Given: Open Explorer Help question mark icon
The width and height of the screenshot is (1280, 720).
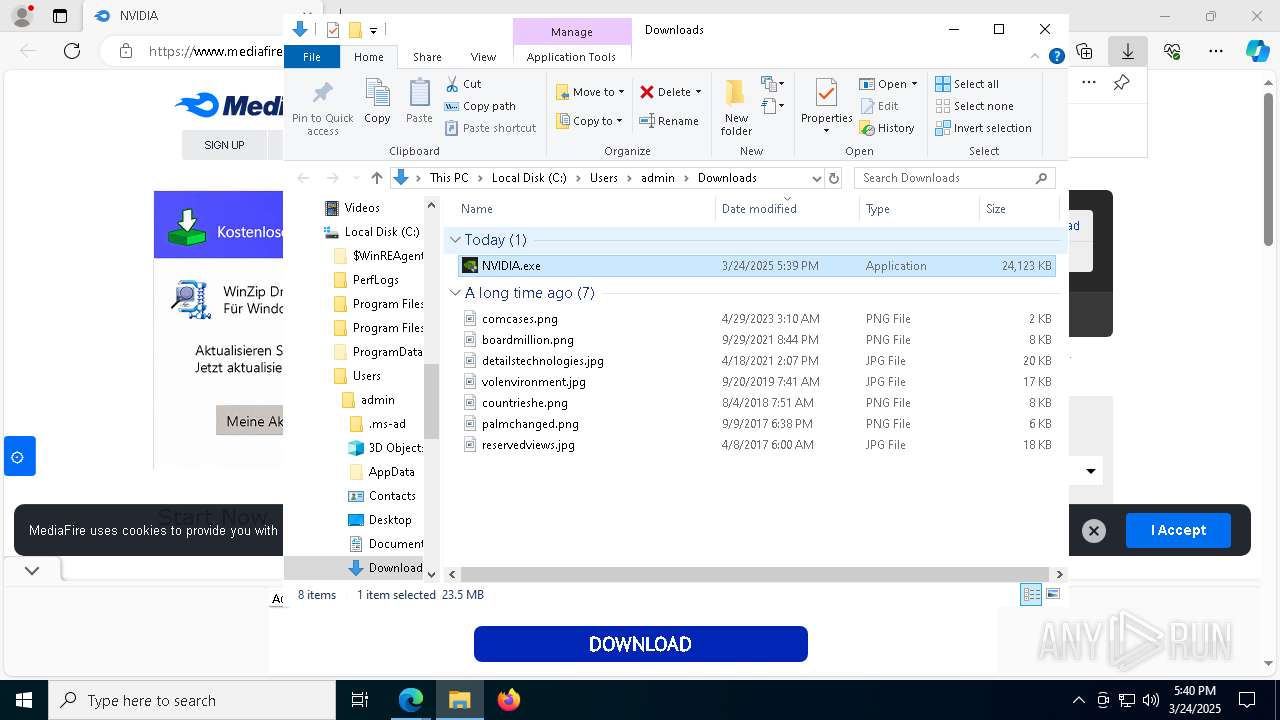Looking at the screenshot, I should (x=1056, y=56).
